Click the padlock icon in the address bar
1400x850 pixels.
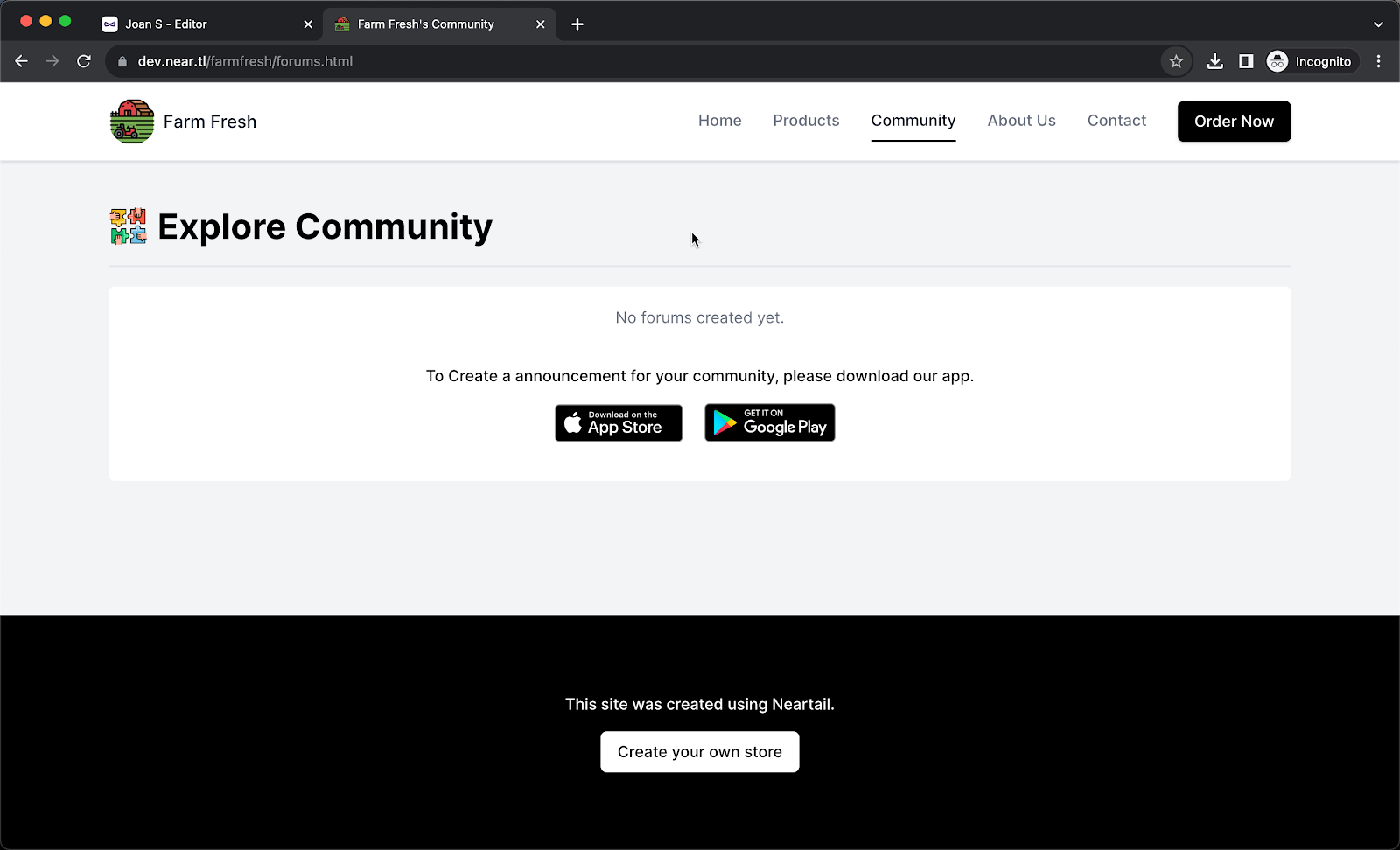[x=122, y=61]
